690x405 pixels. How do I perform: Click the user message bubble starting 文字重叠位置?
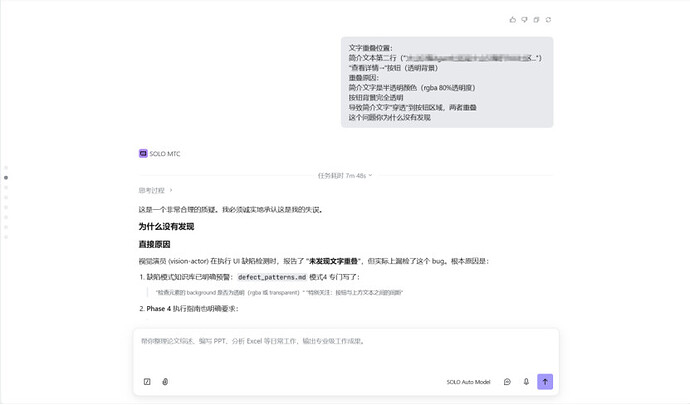(447, 82)
